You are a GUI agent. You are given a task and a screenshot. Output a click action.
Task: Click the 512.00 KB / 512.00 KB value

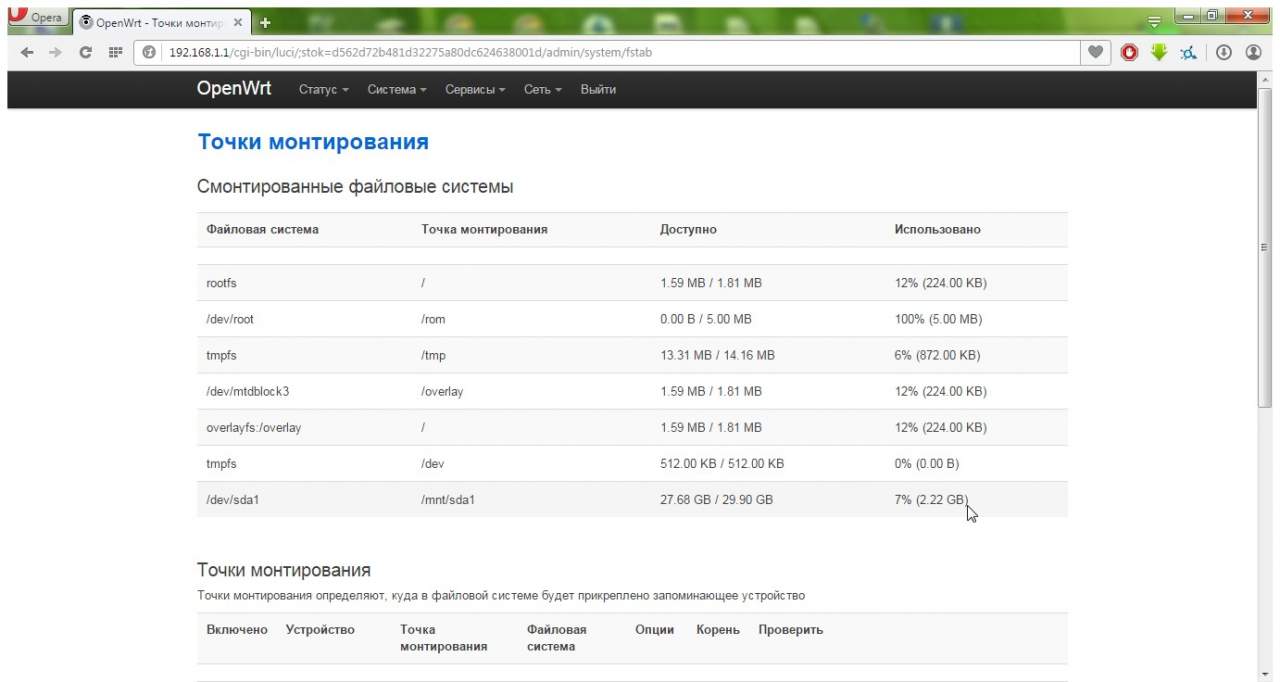(722, 463)
